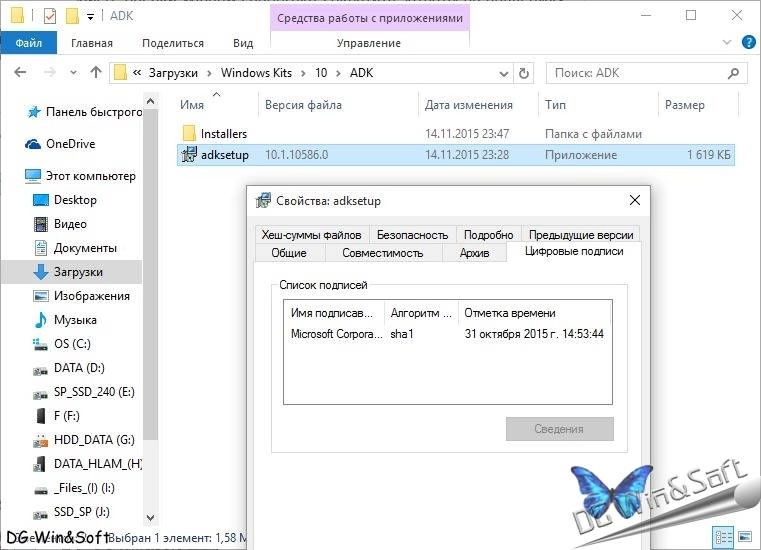The height and width of the screenshot is (550, 761).
Task: Close the Свойства: adksetup dialog
Action: pos(635,200)
